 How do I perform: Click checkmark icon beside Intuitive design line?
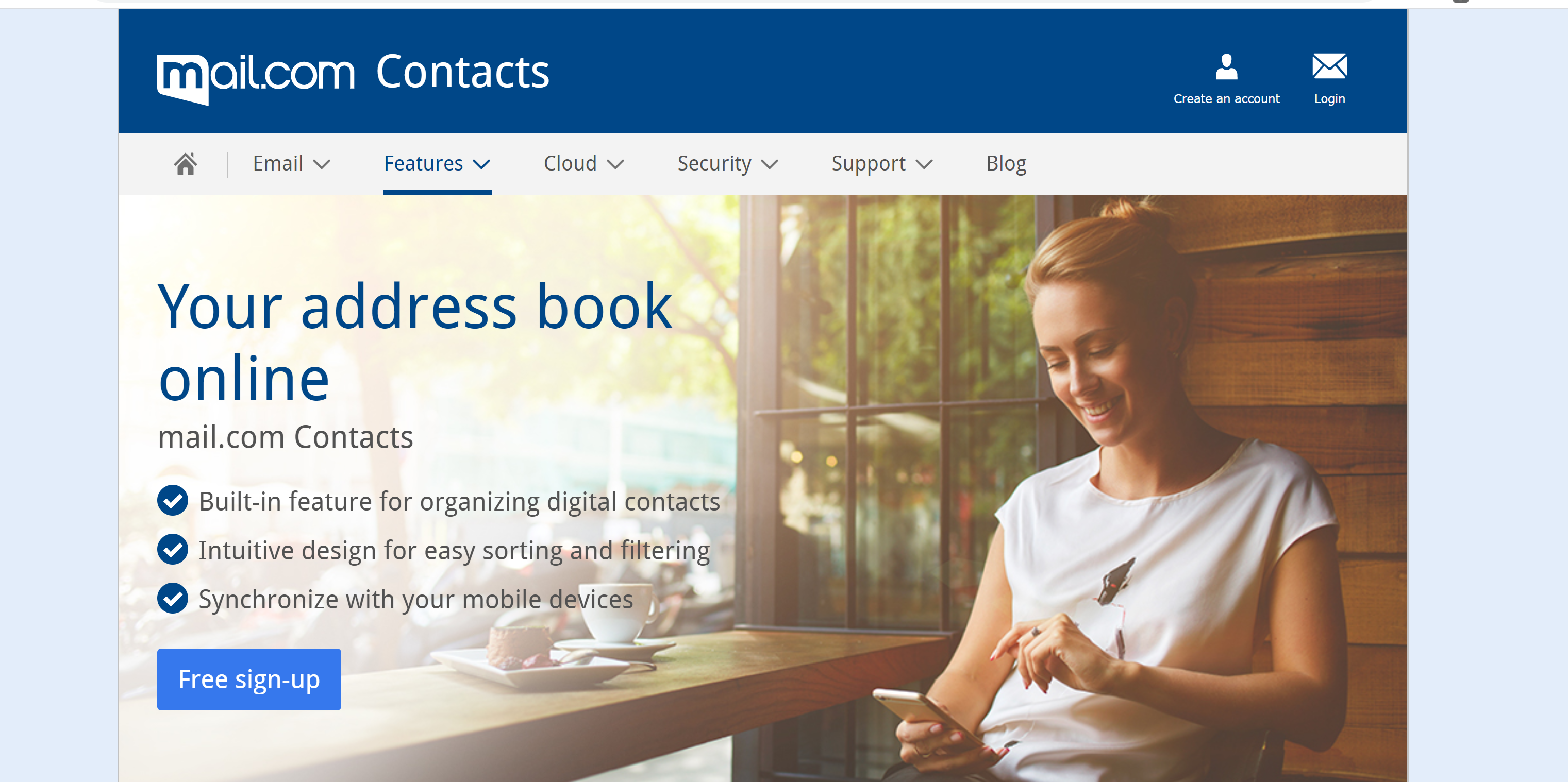pos(173,549)
